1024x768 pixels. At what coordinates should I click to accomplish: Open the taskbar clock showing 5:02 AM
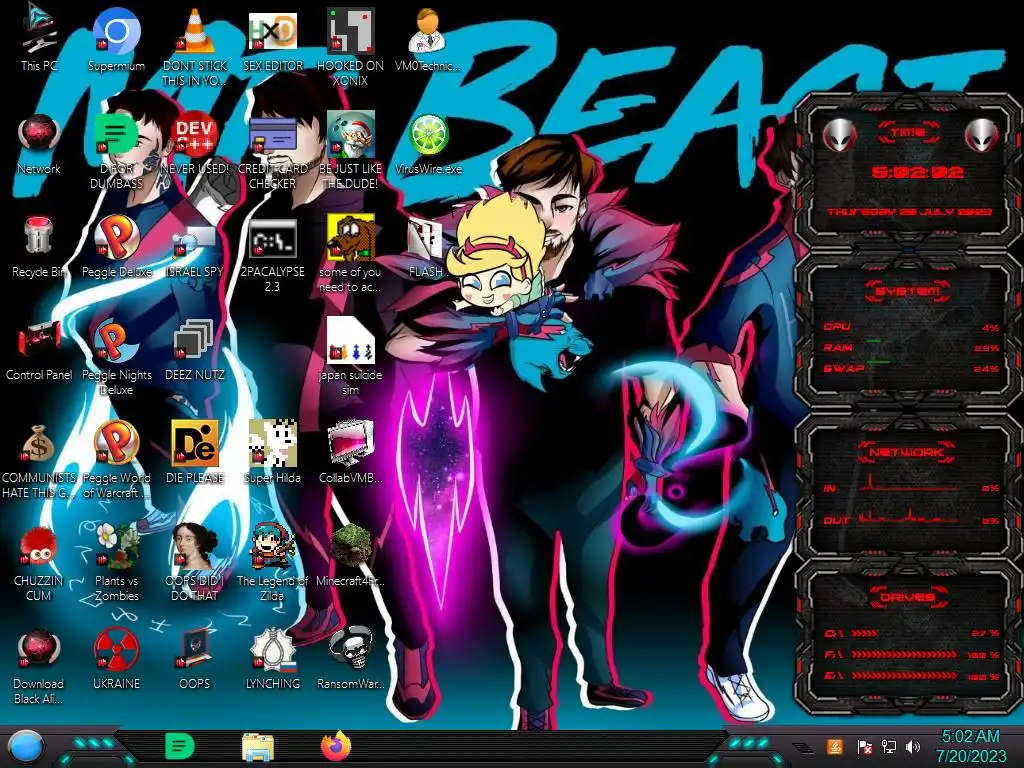click(x=971, y=746)
